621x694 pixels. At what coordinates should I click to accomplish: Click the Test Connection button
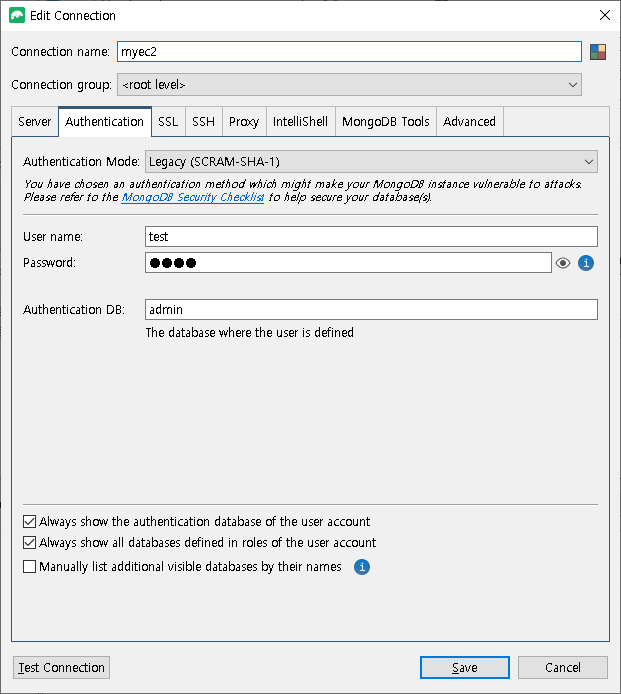62,667
